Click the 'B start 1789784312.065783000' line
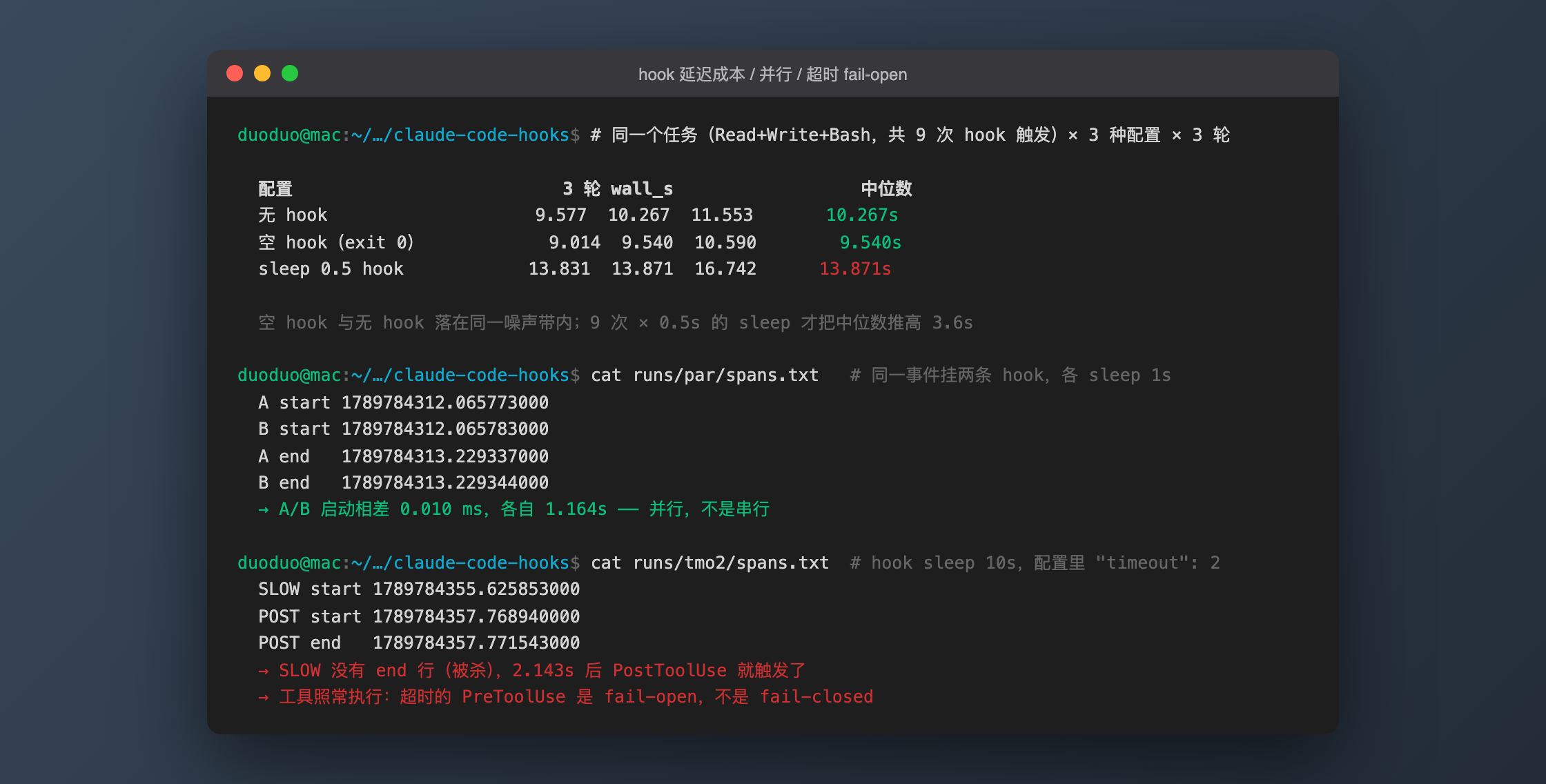 pos(404,429)
